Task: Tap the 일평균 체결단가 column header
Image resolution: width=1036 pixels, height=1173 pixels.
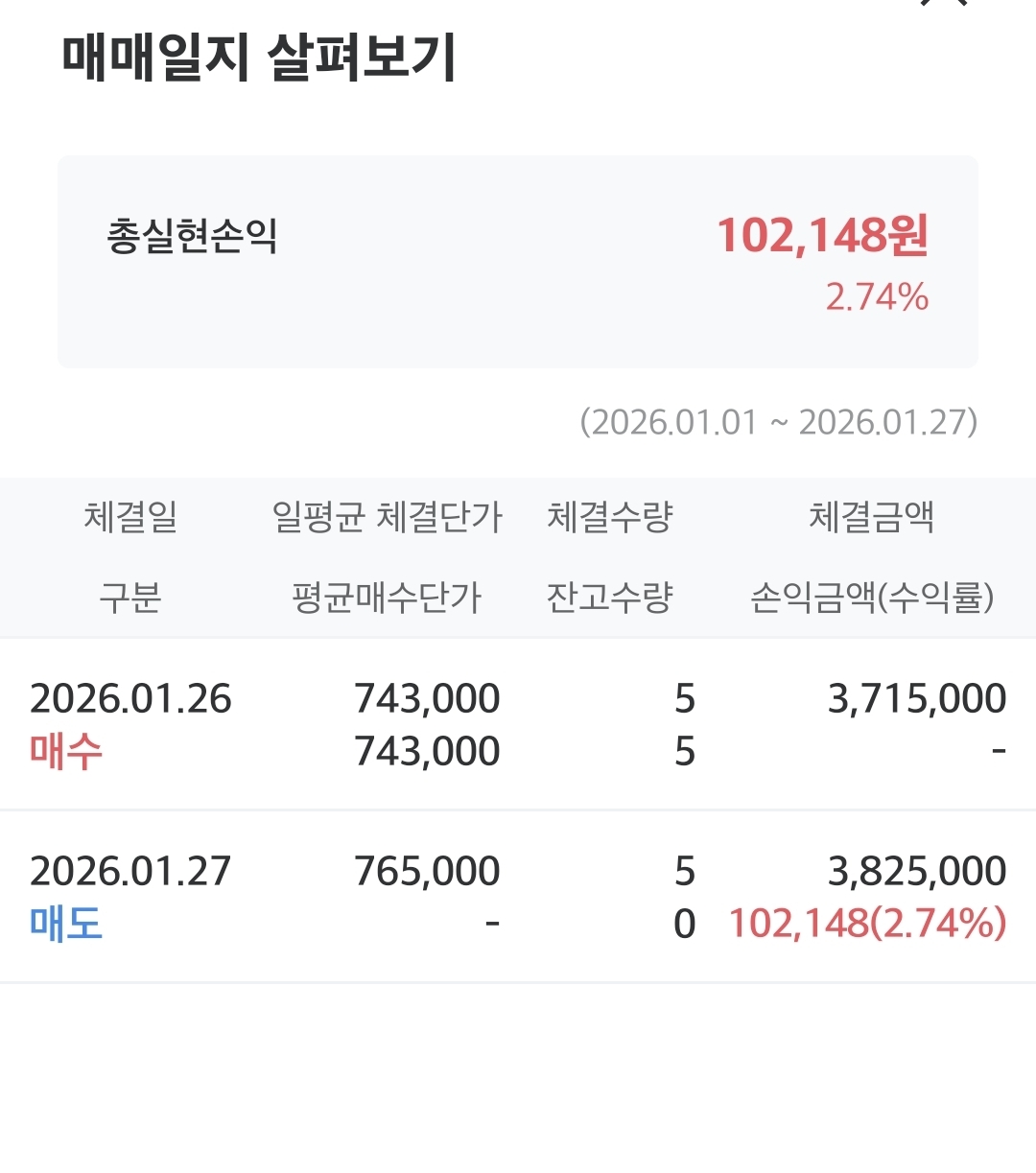Action: [x=388, y=517]
